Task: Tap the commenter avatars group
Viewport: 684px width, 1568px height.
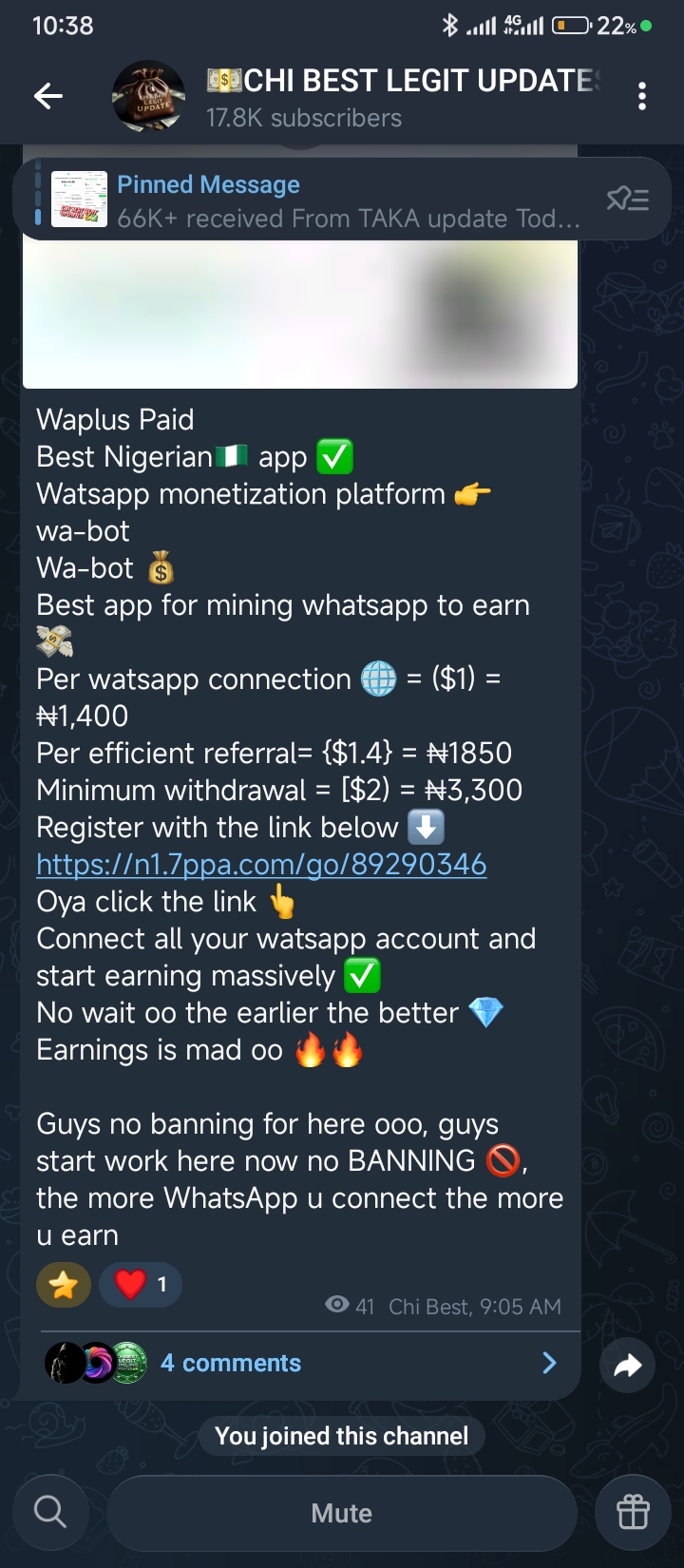Action: [x=96, y=1363]
